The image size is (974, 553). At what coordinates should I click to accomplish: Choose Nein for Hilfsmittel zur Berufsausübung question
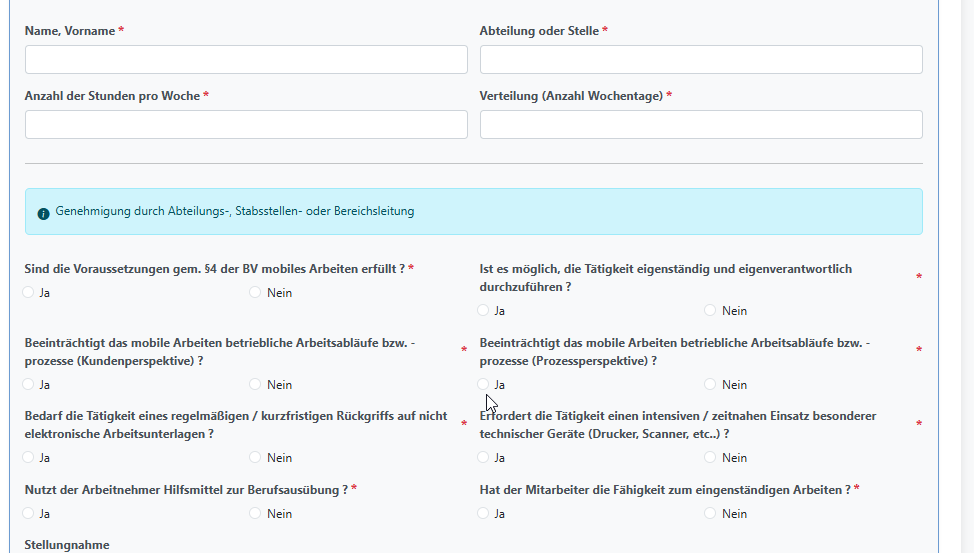click(255, 513)
